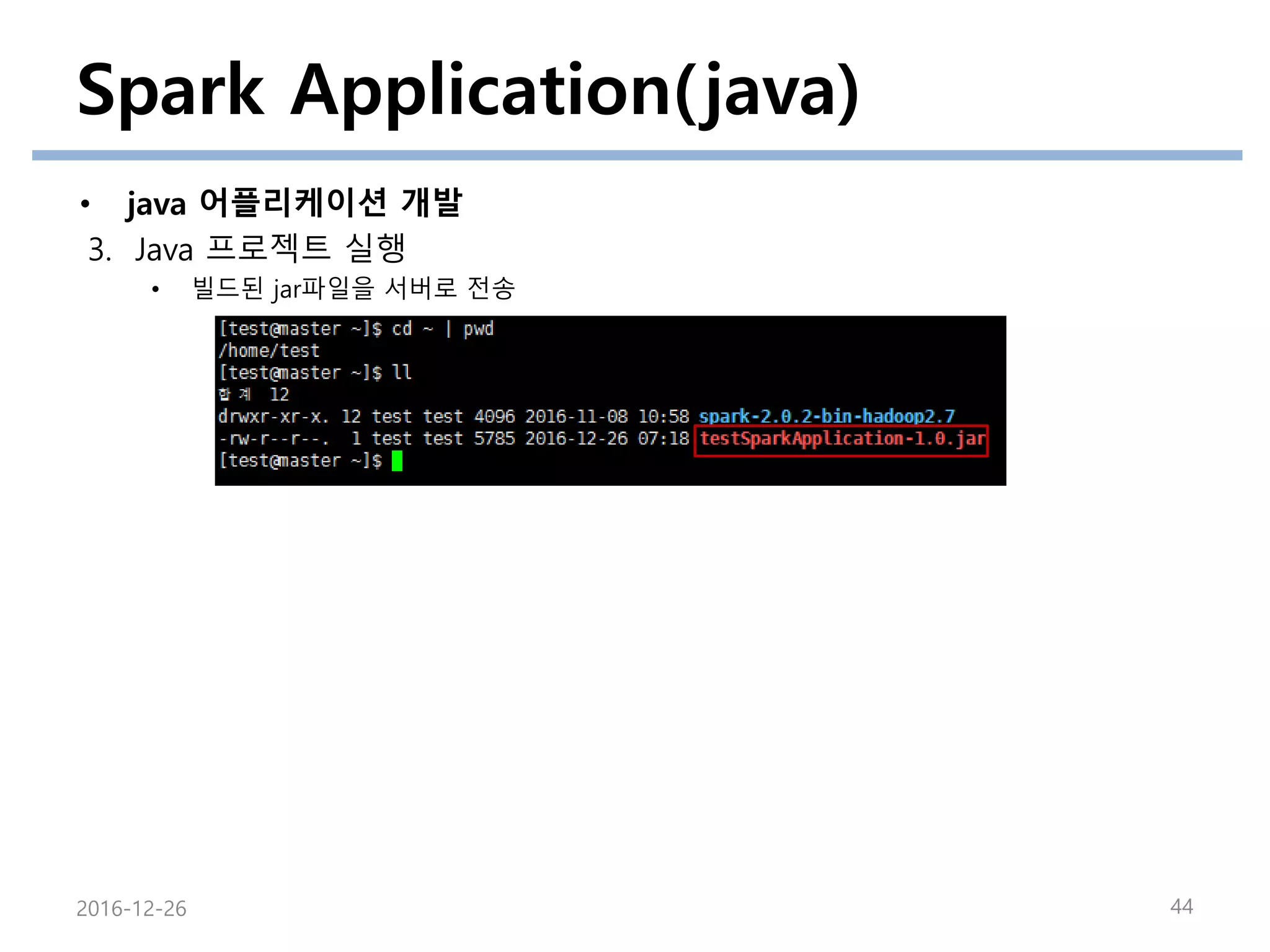Screen dimensions: 1270x952
Task: Click the green terminal cursor block
Action: point(397,461)
